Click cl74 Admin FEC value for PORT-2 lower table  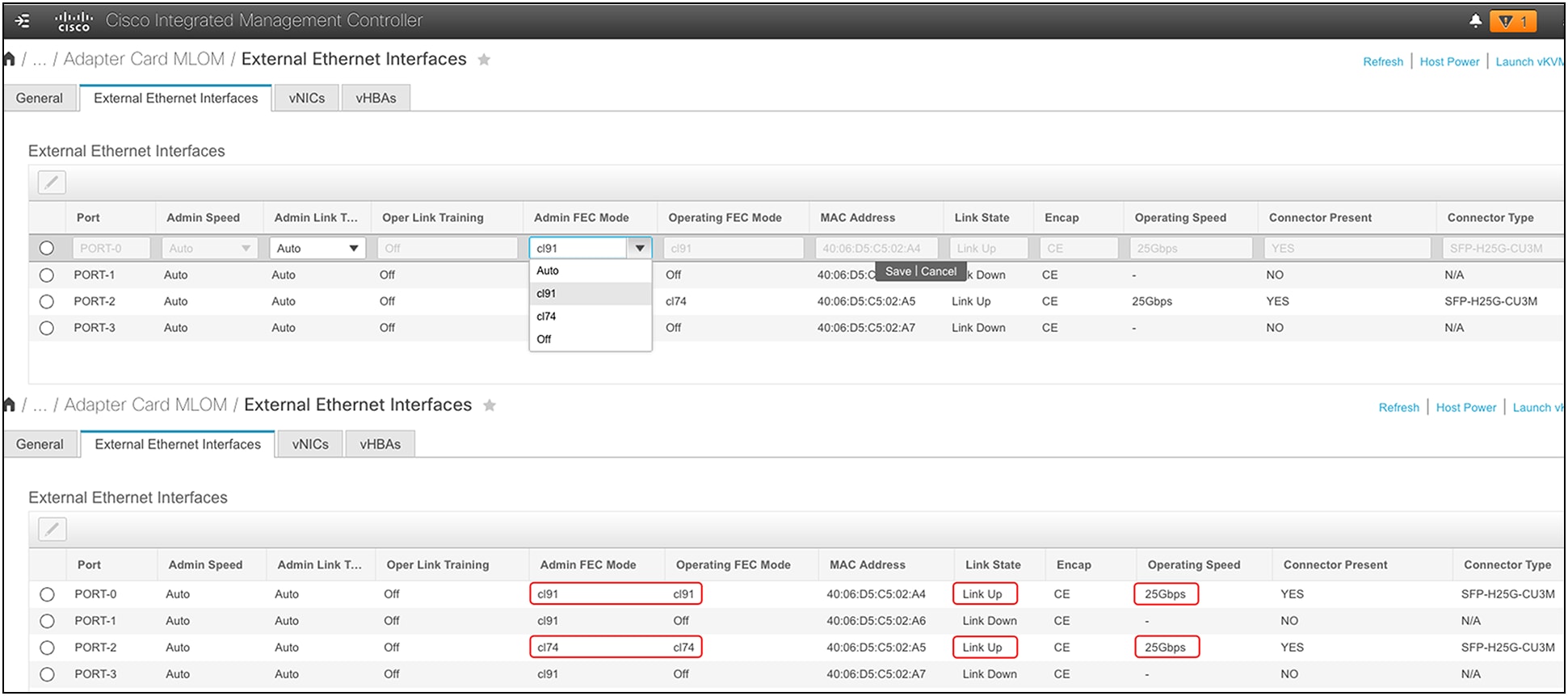[548, 648]
